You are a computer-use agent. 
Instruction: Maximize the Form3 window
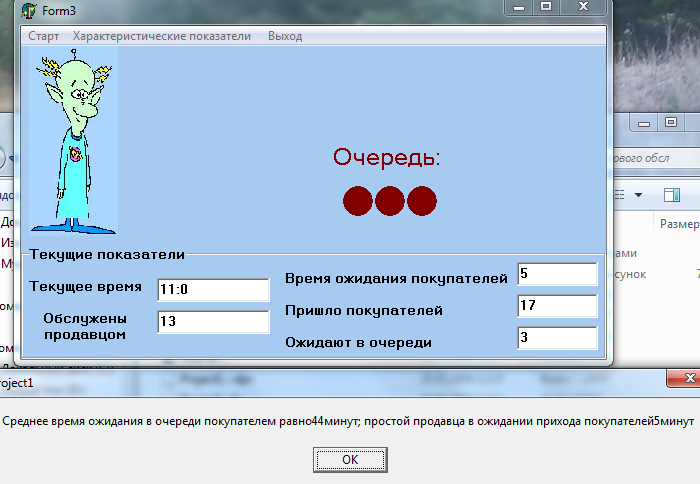(546, 7)
